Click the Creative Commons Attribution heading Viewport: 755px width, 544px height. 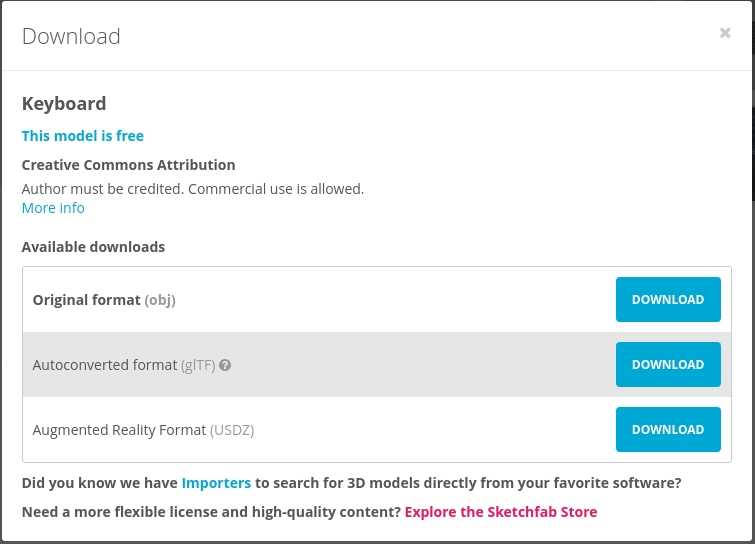click(128, 165)
